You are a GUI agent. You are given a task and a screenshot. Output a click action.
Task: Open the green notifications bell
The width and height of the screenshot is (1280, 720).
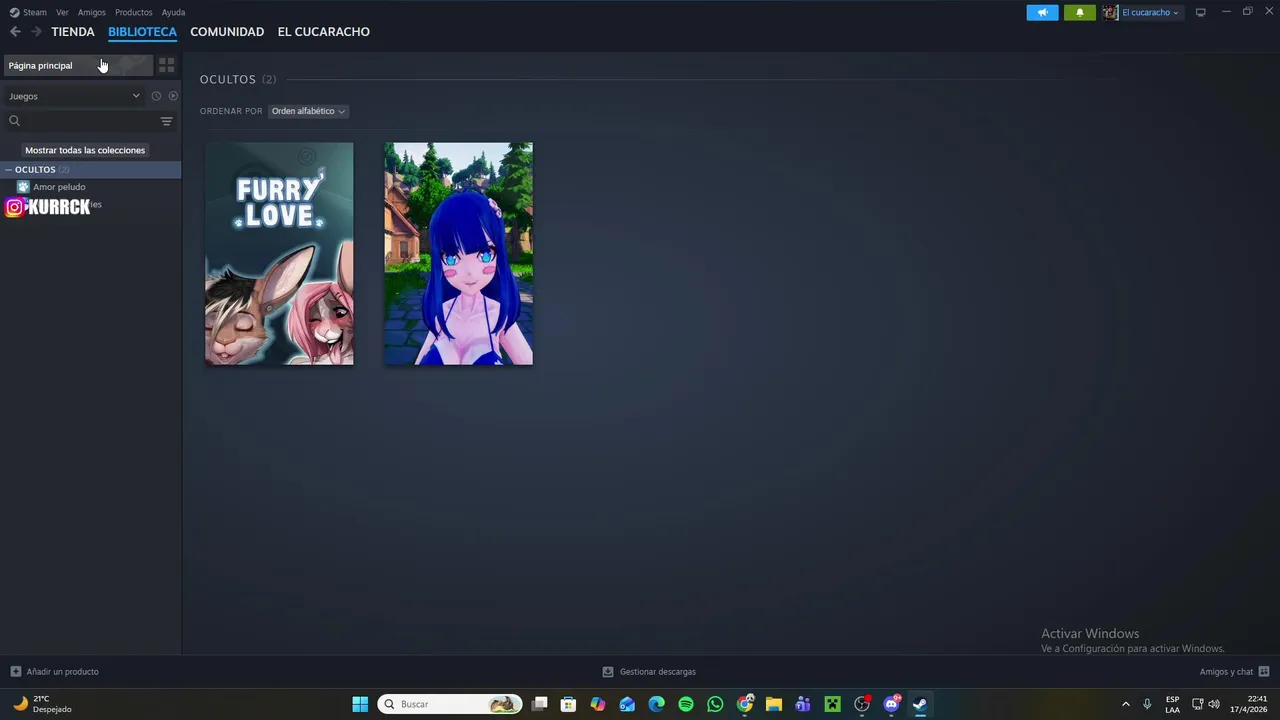coord(1079,12)
